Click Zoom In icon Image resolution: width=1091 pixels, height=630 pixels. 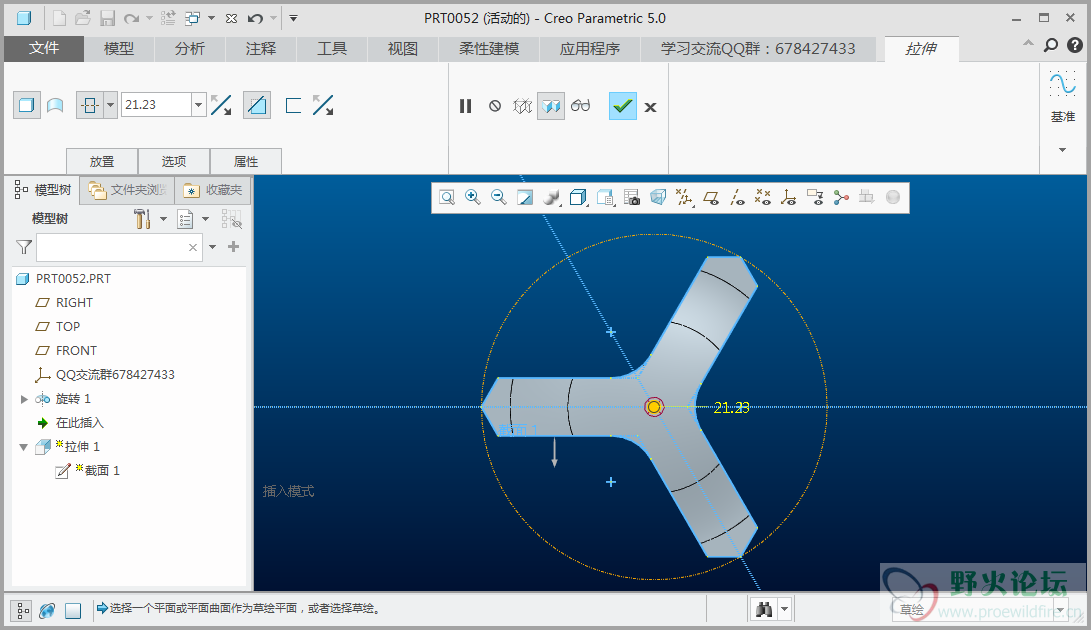[x=473, y=198]
